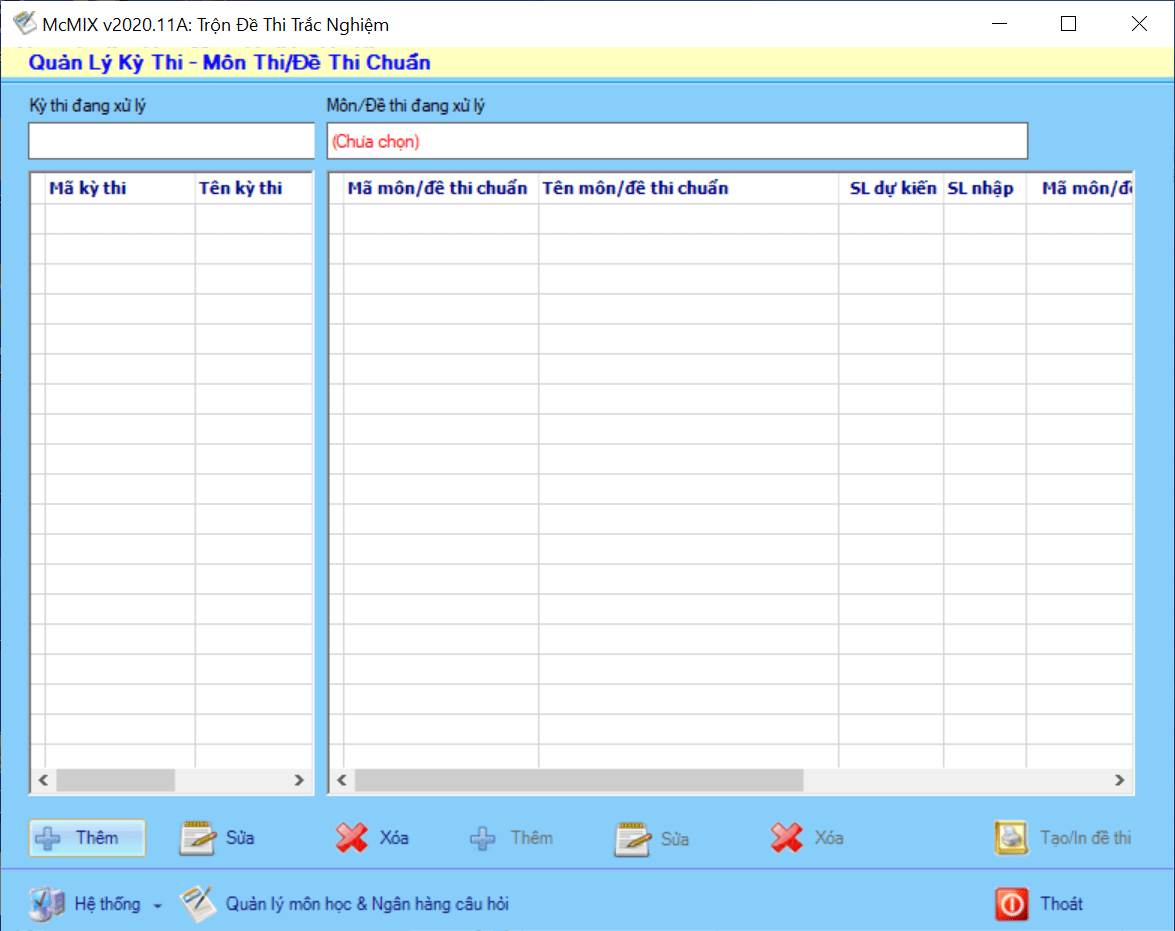Click right scroll arrow of exam list
Screen dimensions: 1175x931
click(x=299, y=780)
